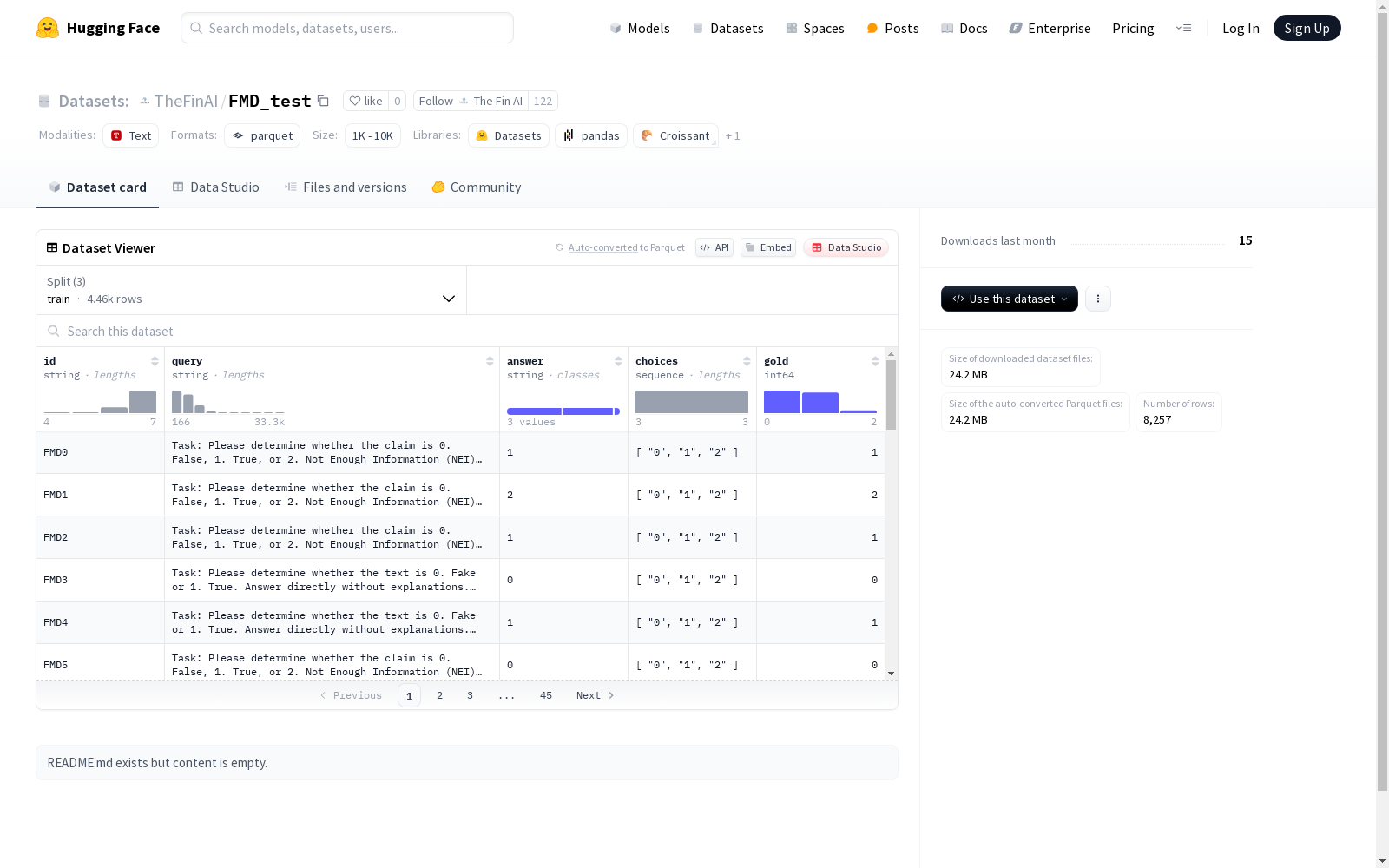
Task: Click the Dataset Viewer table icon
Action: click(x=52, y=247)
